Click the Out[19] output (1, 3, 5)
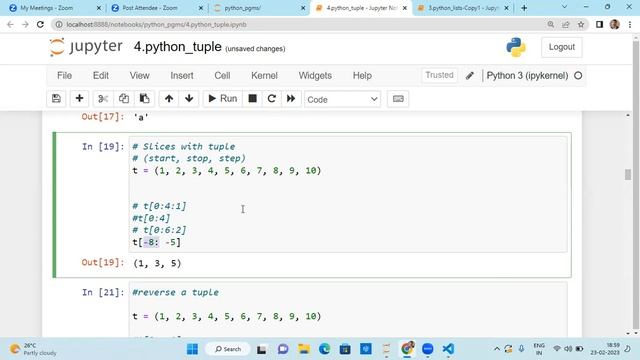The width and height of the screenshot is (640, 360). tap(157, 263)
